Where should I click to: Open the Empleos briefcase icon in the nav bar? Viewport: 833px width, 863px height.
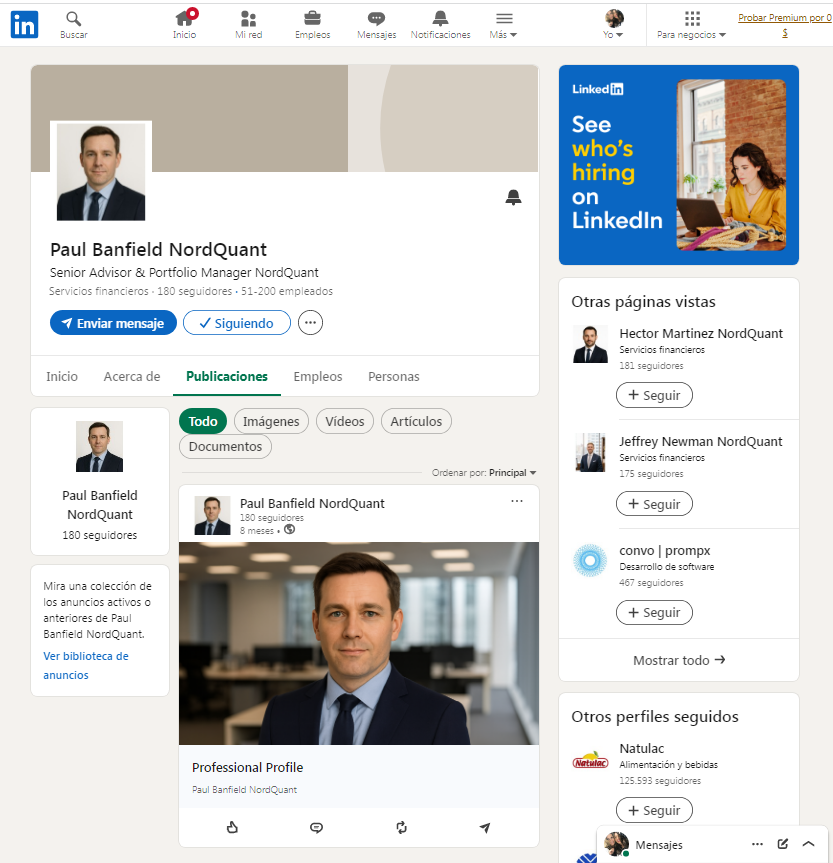point(312,25)
